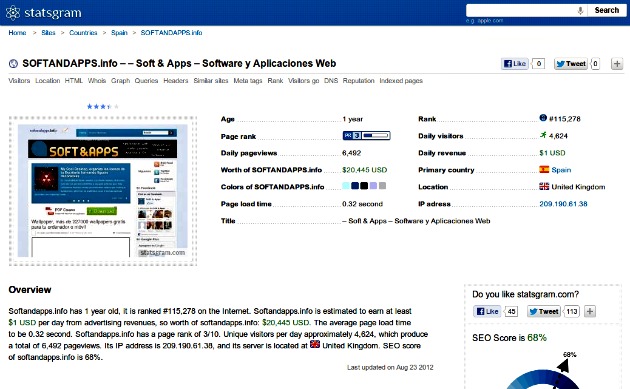Click the '$20,445 USD' worth value in stats
This screenshot has height=389, width=630.
(x=364, y=170)
